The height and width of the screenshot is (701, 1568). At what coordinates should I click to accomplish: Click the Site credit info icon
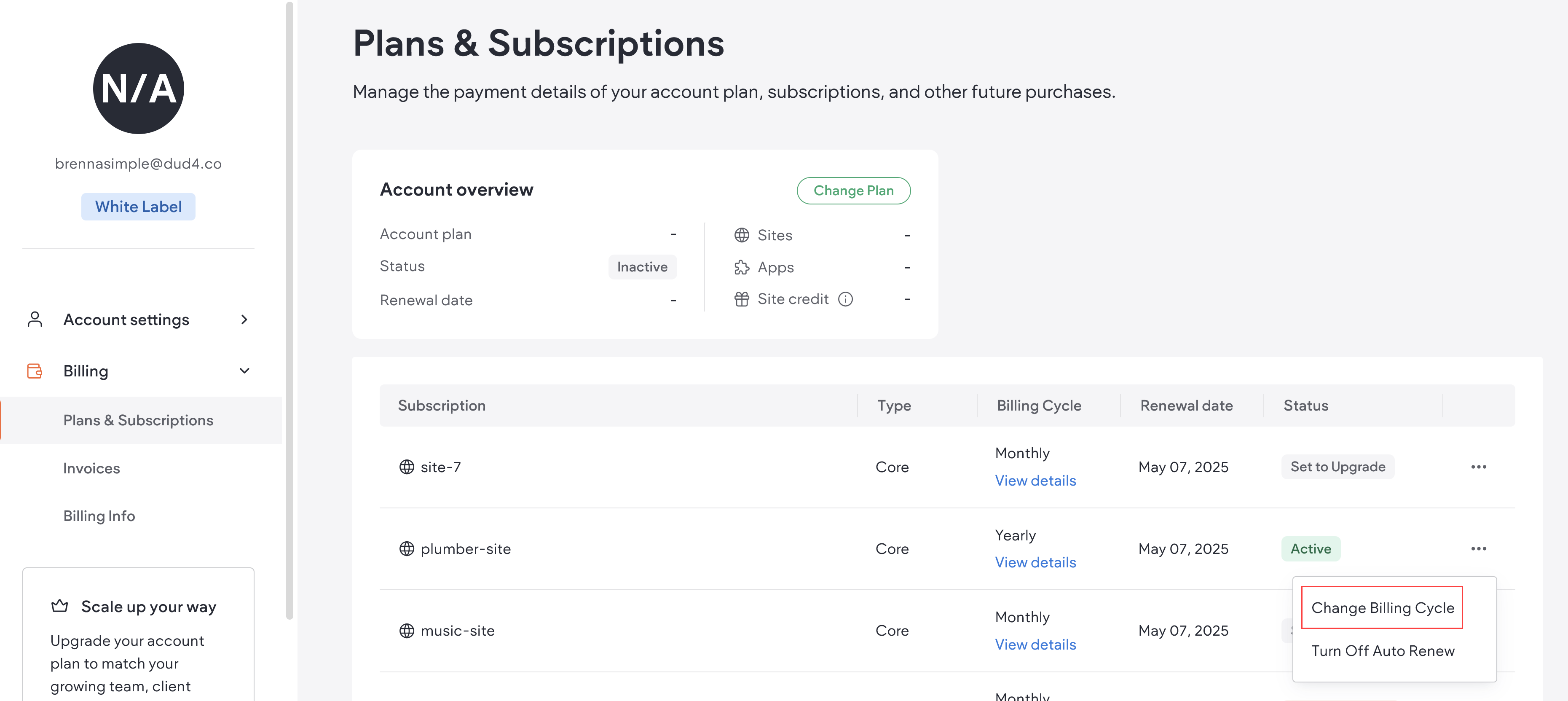(x=845, y=299)
